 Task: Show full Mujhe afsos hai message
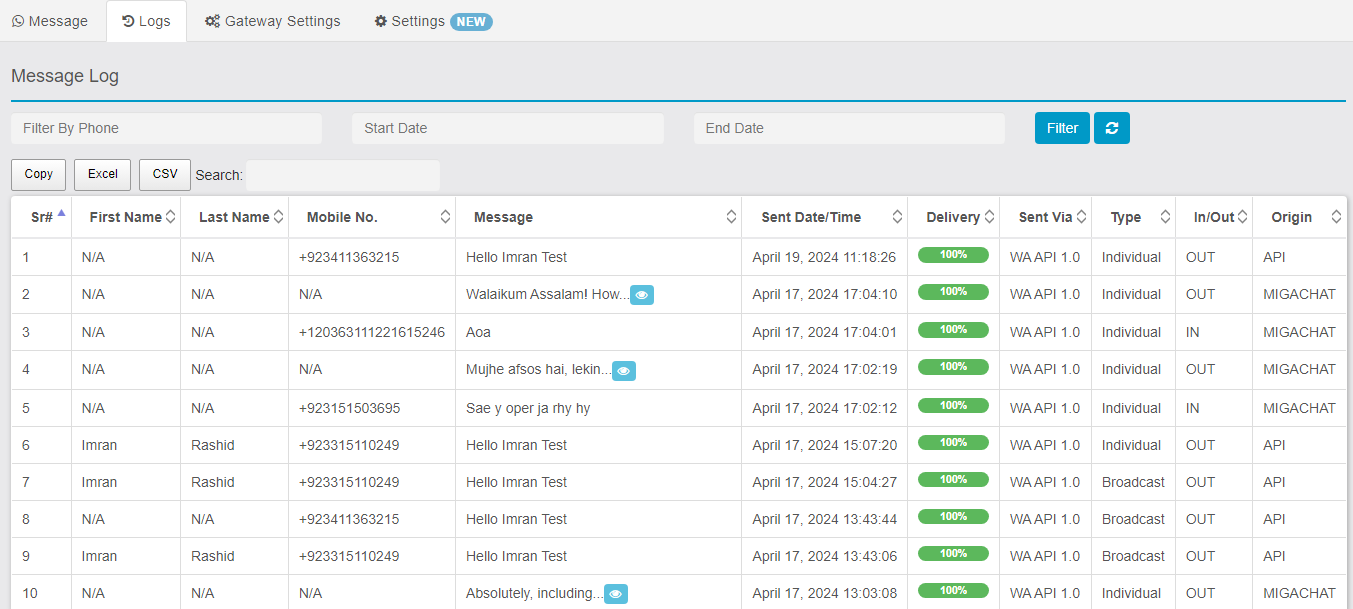click(624, 371)
